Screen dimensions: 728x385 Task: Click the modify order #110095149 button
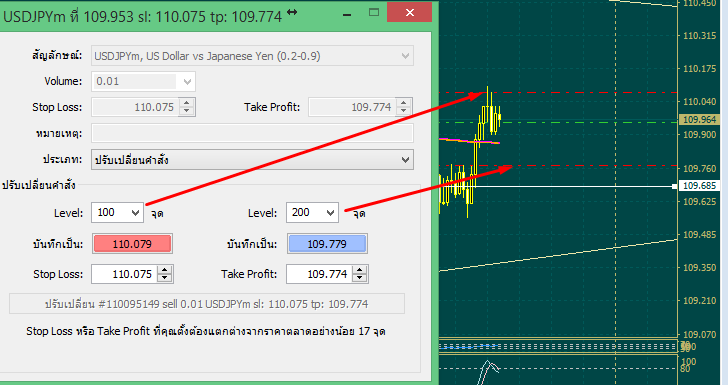(x=207, y=304)
